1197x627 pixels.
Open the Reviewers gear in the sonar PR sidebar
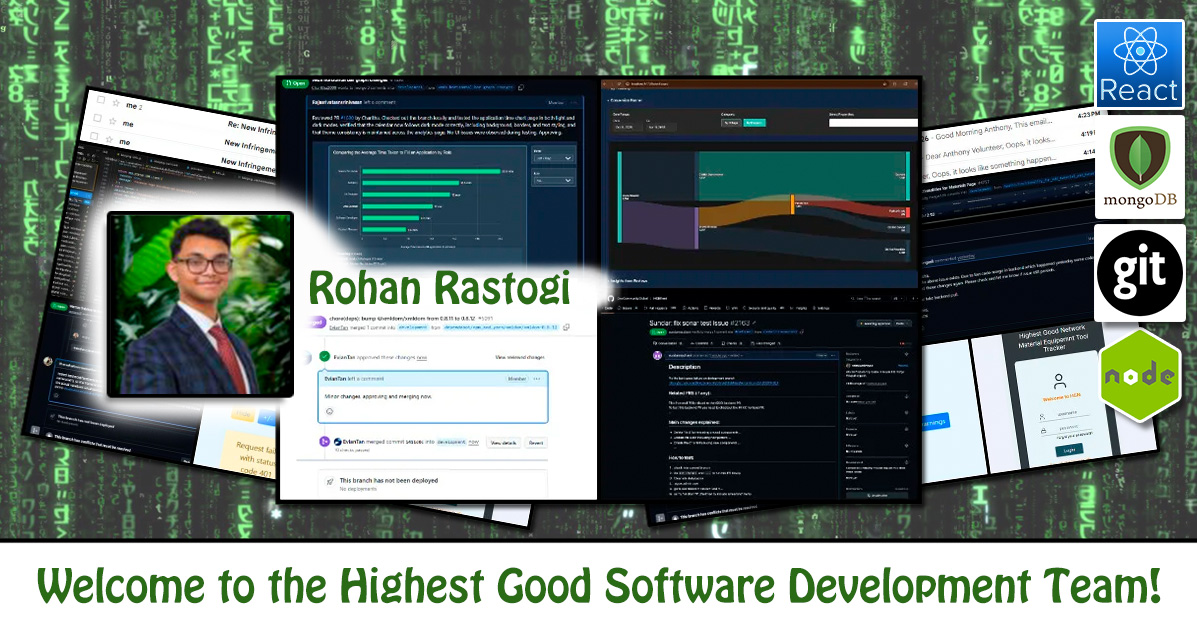click(906, 354)
